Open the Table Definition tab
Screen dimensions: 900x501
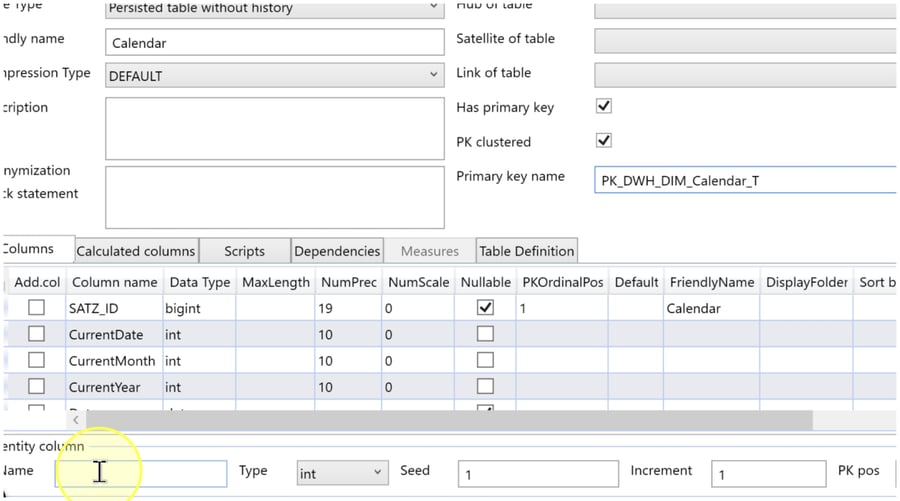(526, 251)
